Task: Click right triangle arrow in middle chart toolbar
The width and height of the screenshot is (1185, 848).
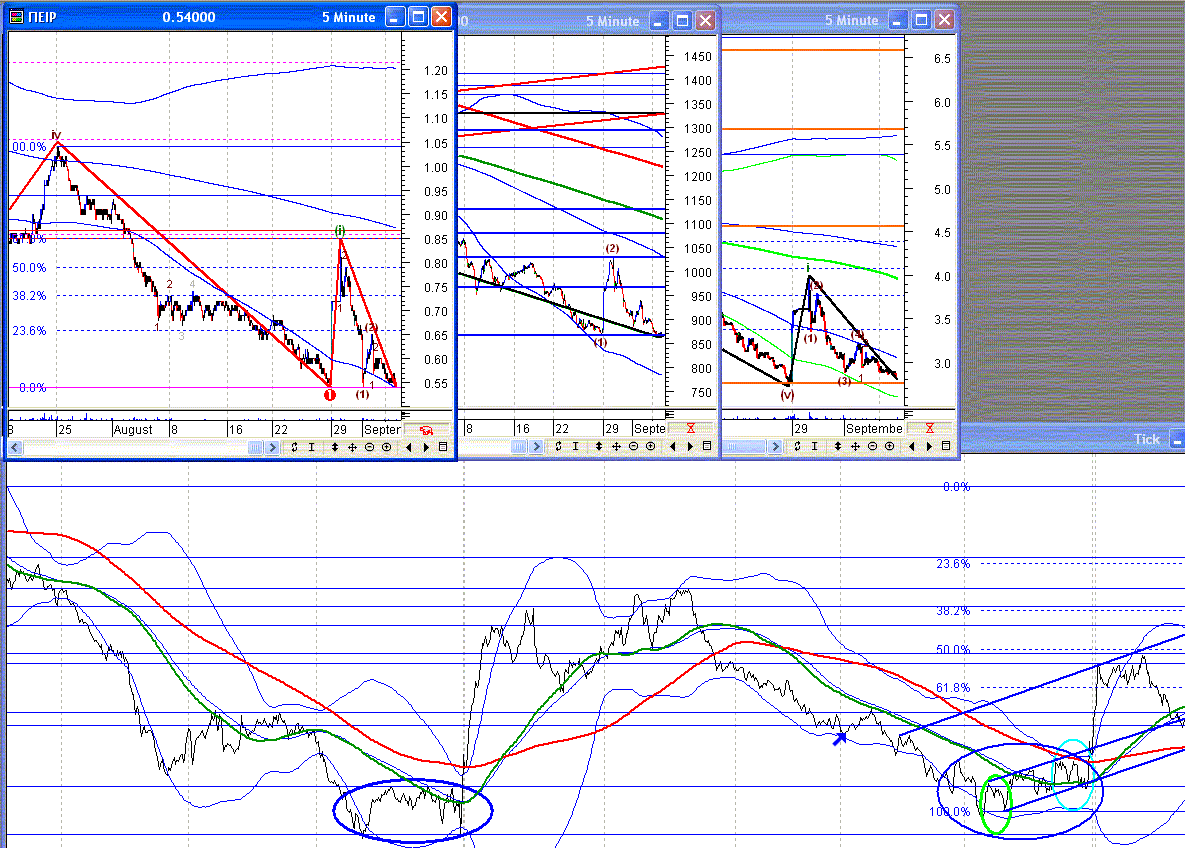Action: (x=690, y=446)
